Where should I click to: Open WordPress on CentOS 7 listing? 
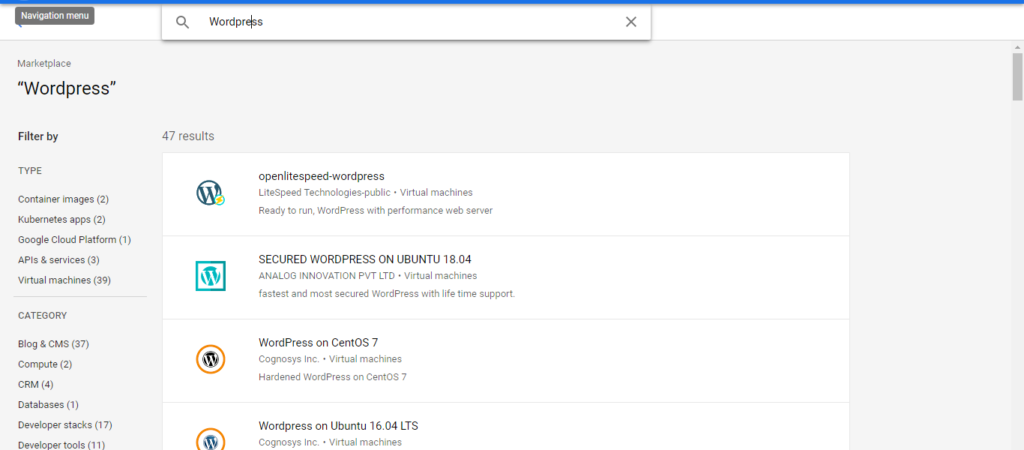318,342
